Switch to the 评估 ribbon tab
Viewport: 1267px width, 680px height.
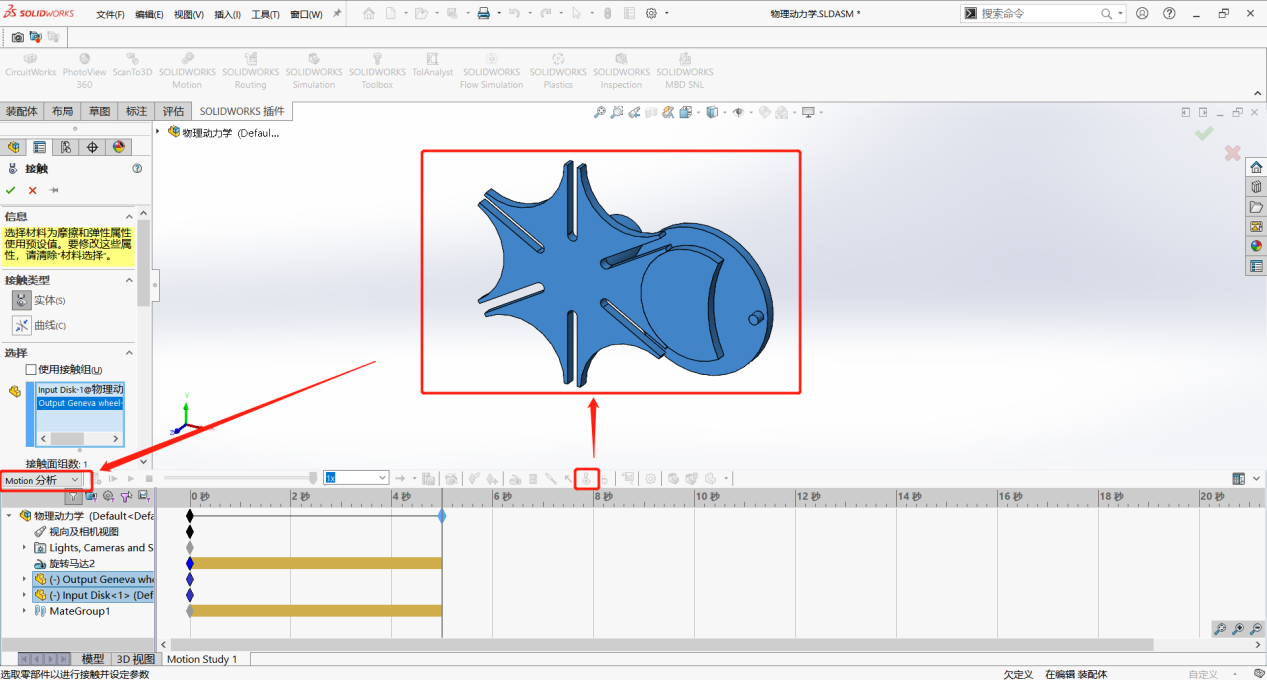pos(172,111)
